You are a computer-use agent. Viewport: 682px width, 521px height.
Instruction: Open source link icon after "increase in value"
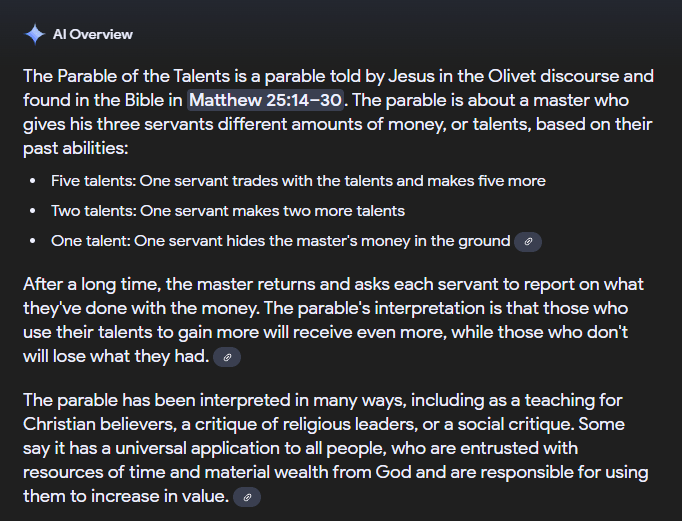(247, 496)
